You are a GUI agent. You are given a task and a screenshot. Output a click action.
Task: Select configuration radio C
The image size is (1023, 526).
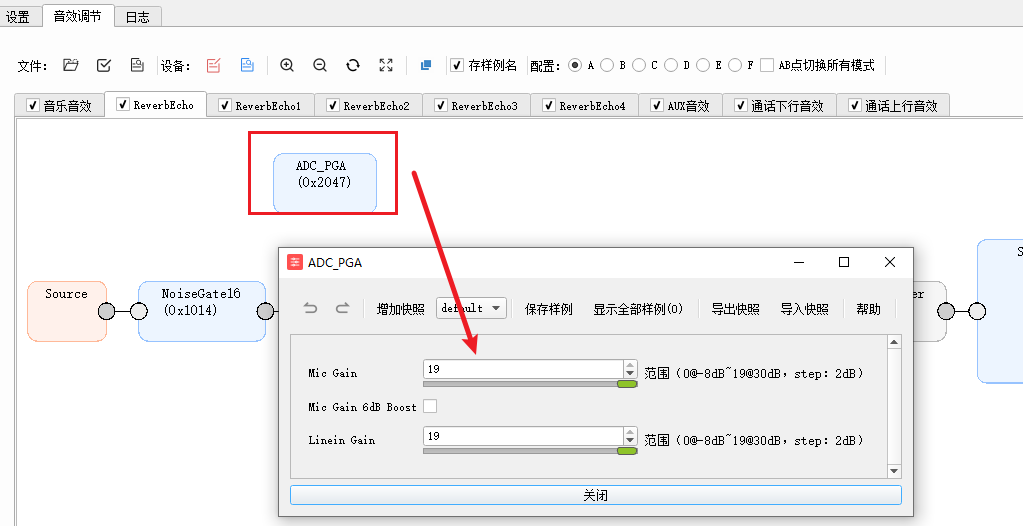639,65
